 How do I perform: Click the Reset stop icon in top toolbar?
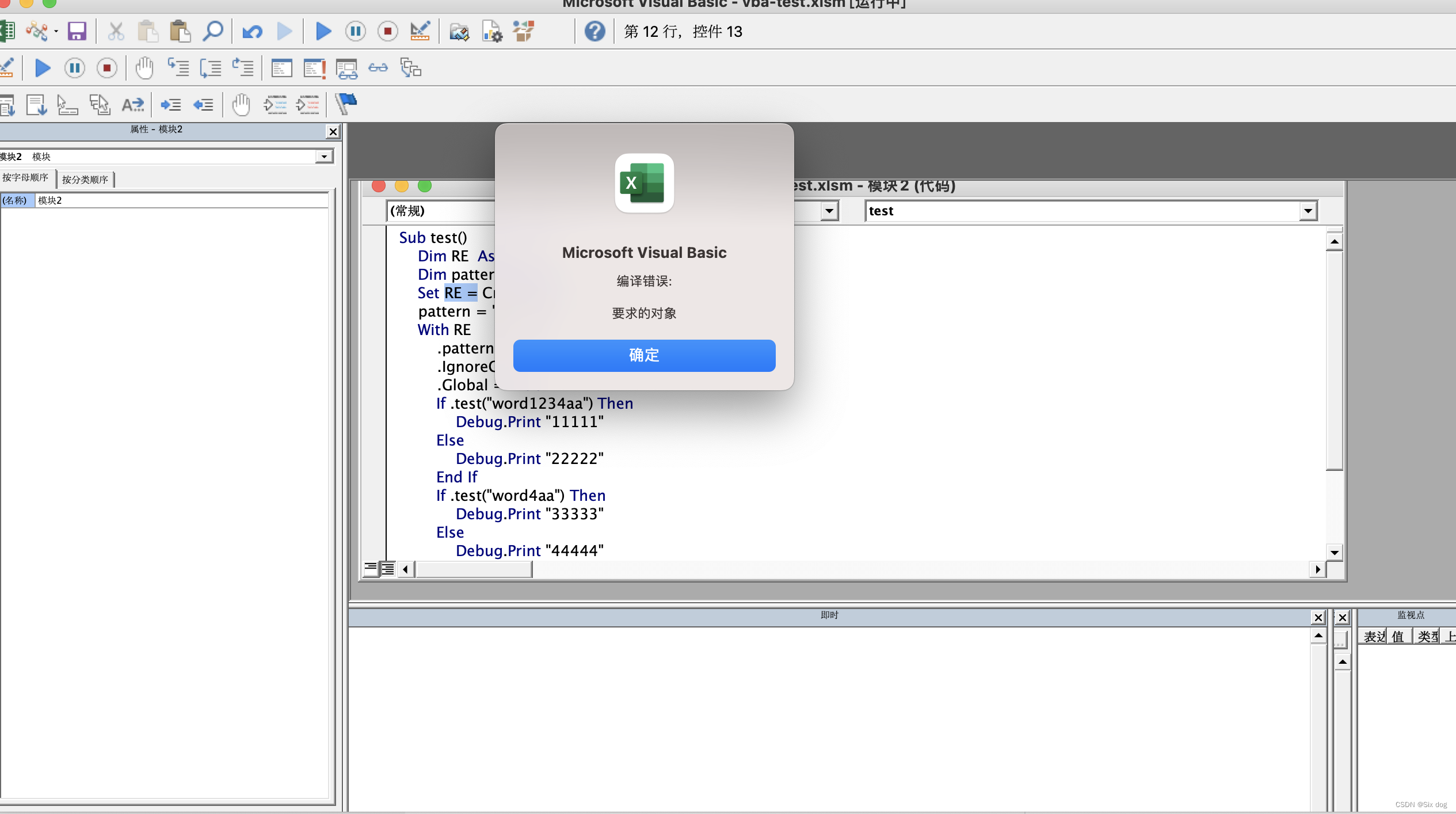click(x=388, y=31)
